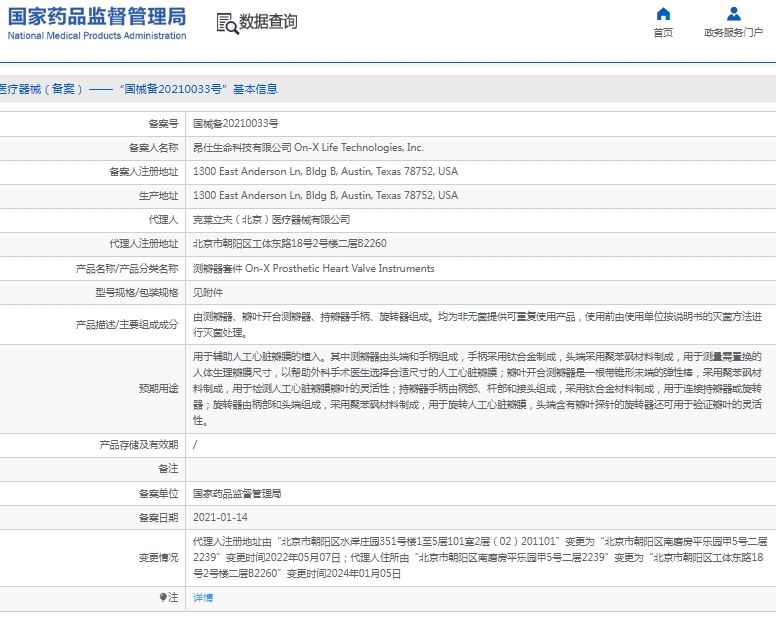
Task: Click the 产品名称/产品分类名称 label
Action: tap(127, 269)
